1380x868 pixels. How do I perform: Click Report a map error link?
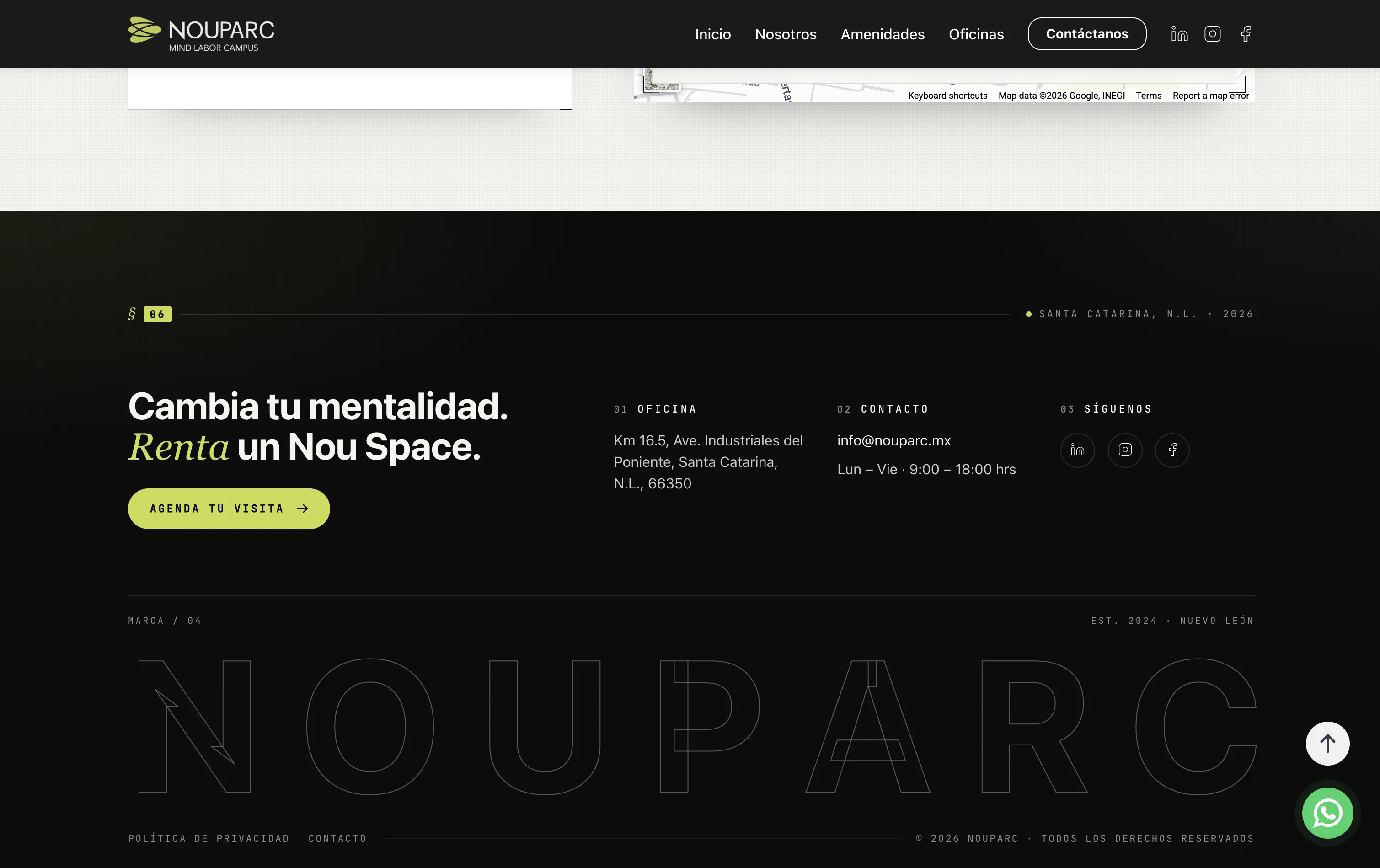pyautogui.click(x=1210, y=96)
